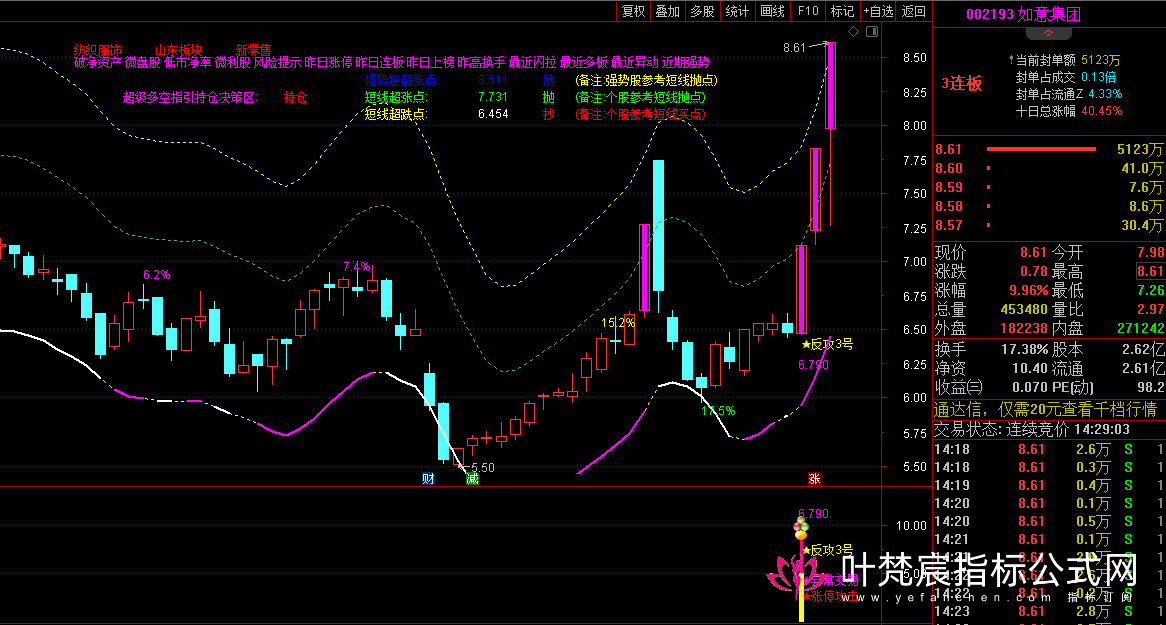Open the 统计 statistics toolbar item
1166x625 pixels.
coord(737,10)
